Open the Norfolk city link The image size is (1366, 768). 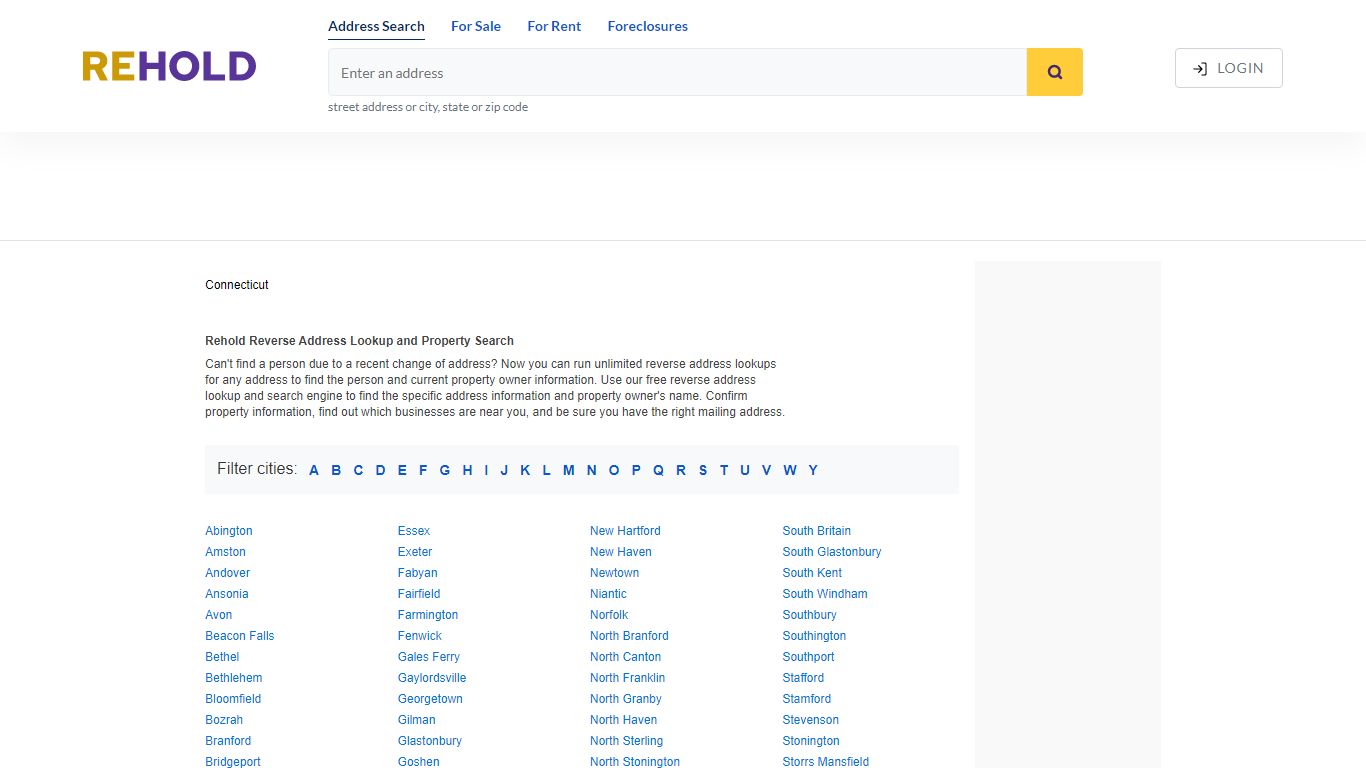[x=609, y=615]
